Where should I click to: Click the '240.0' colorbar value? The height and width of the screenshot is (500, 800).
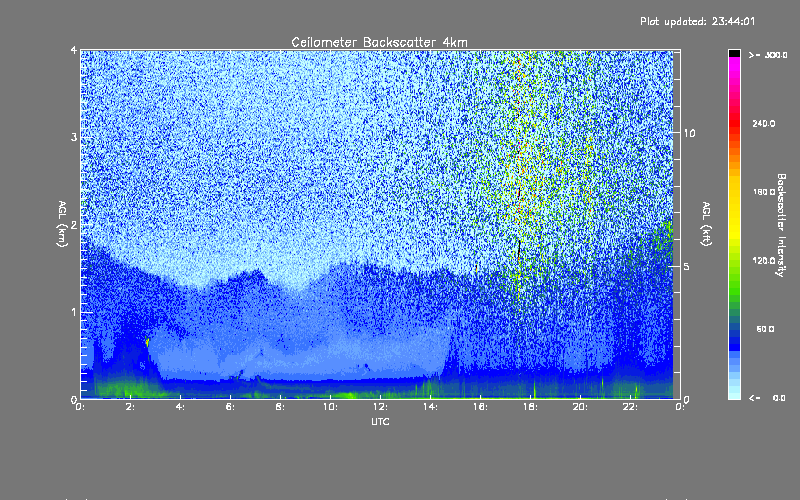764,123
